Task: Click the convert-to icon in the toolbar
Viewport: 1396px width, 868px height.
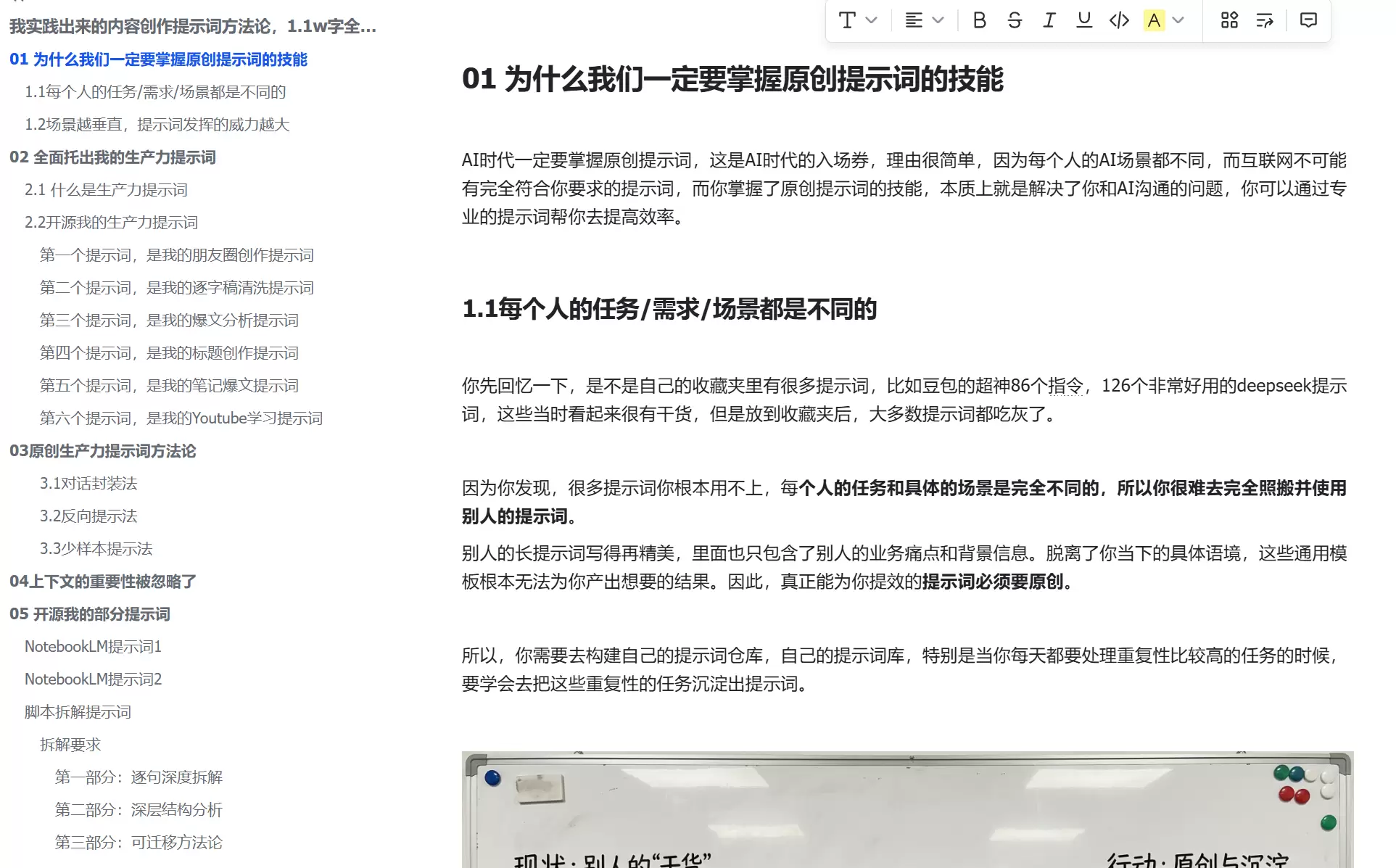Action: (1264, 21)
